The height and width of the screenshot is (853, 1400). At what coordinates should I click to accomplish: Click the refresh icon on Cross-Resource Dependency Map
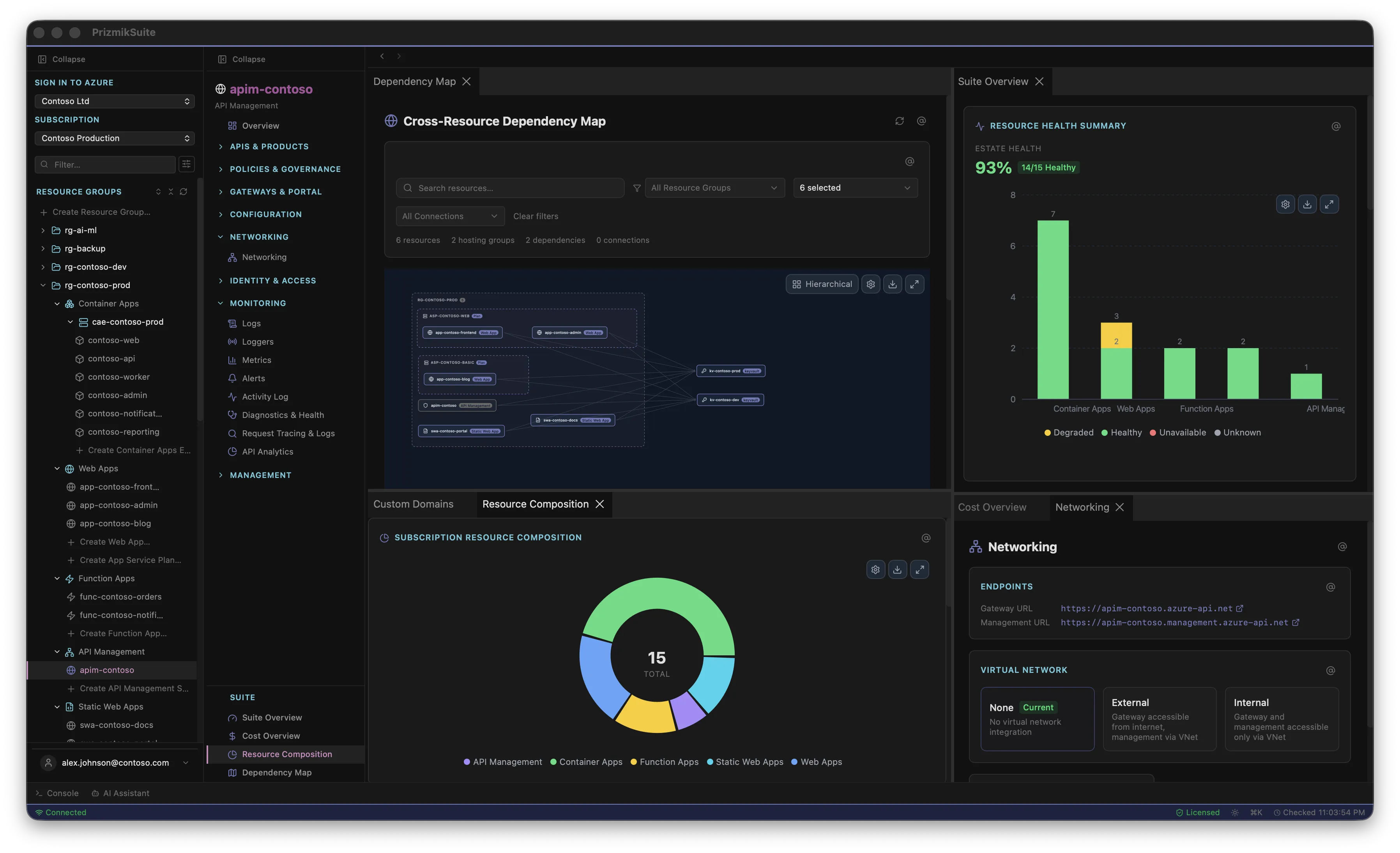[900, 121]
